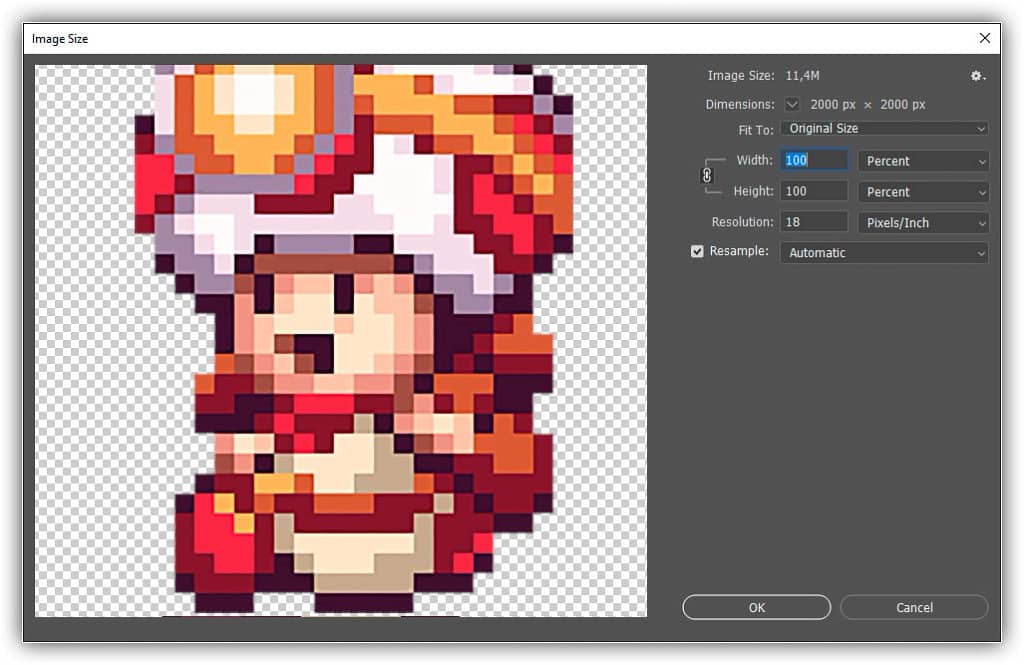Close the Image Size dialog

985,38
